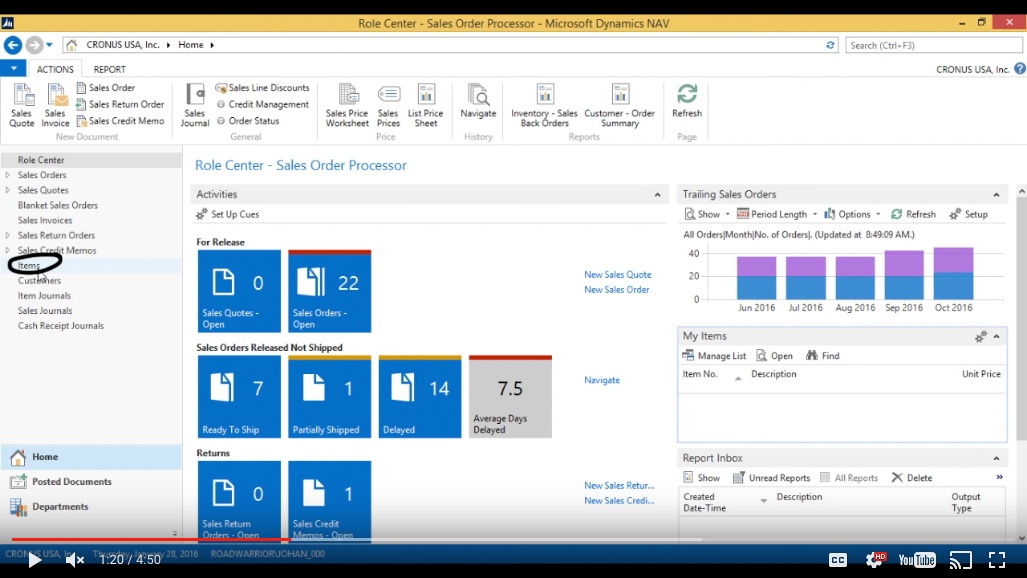Go back with the blue back arrow
1027x578 pixels.
click(x=12, y=45)
